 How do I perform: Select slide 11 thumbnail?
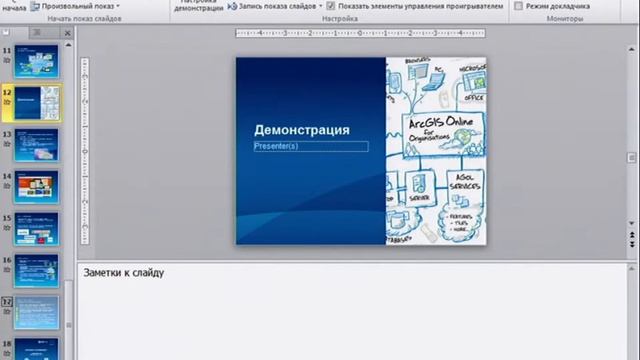(x=36, y=61)
